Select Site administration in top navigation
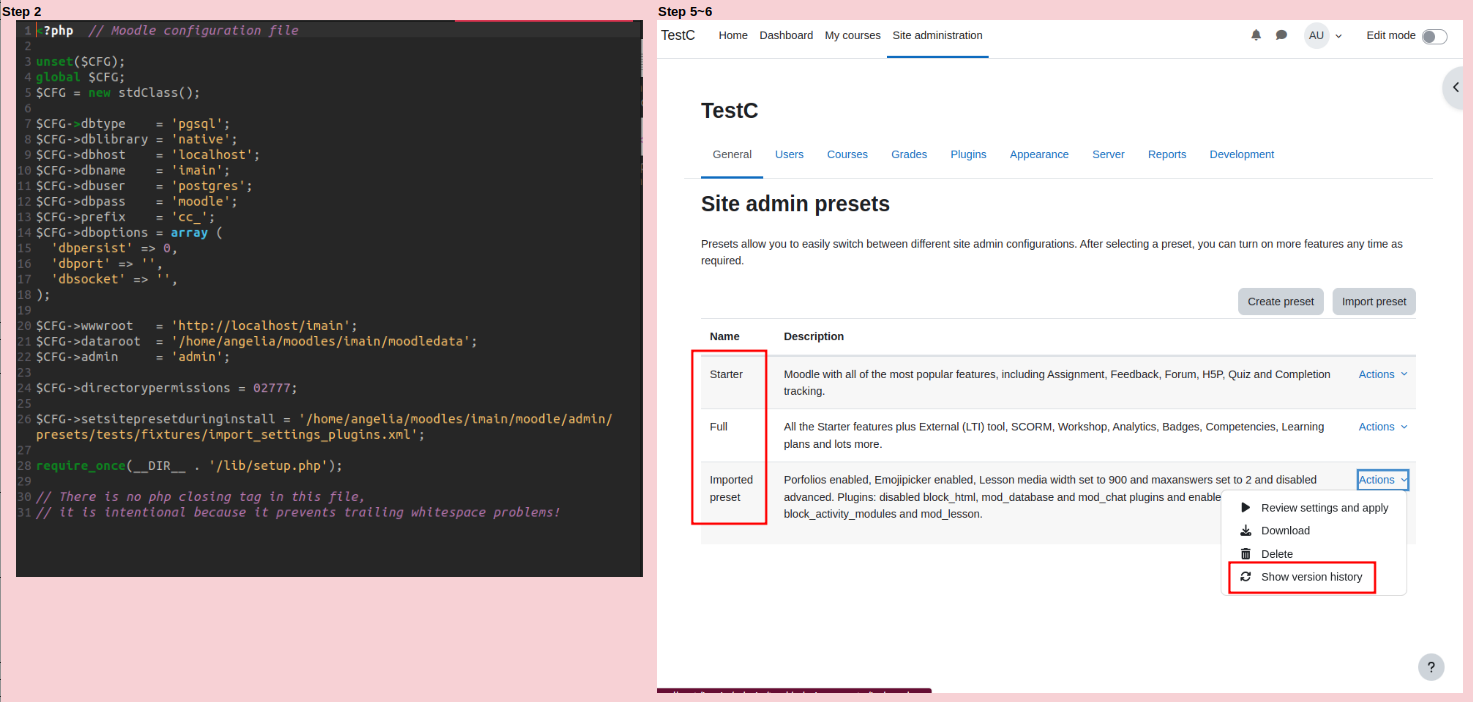 pos(937,35)
